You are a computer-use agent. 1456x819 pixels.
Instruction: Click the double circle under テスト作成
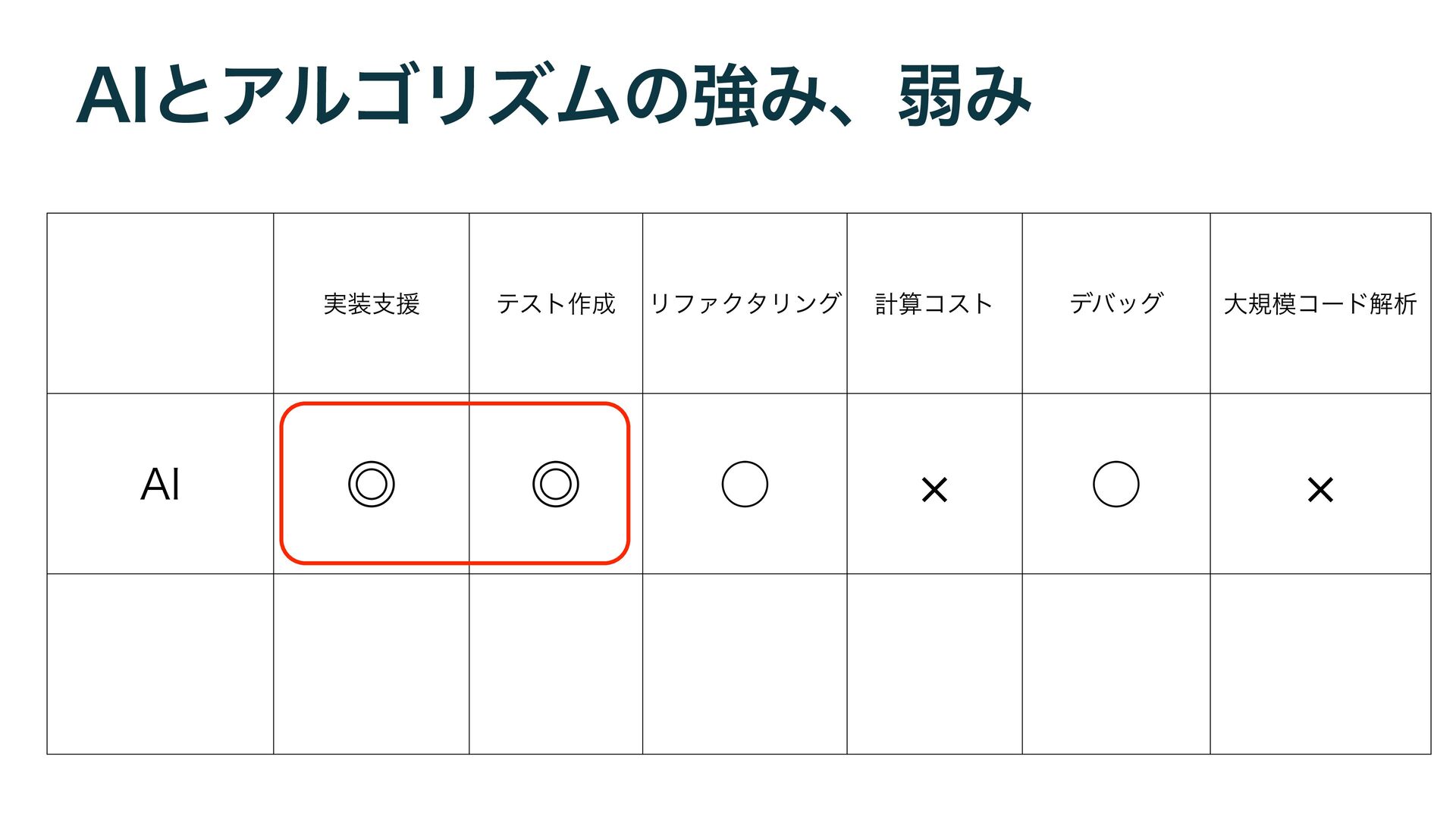[x=556, y=484]
